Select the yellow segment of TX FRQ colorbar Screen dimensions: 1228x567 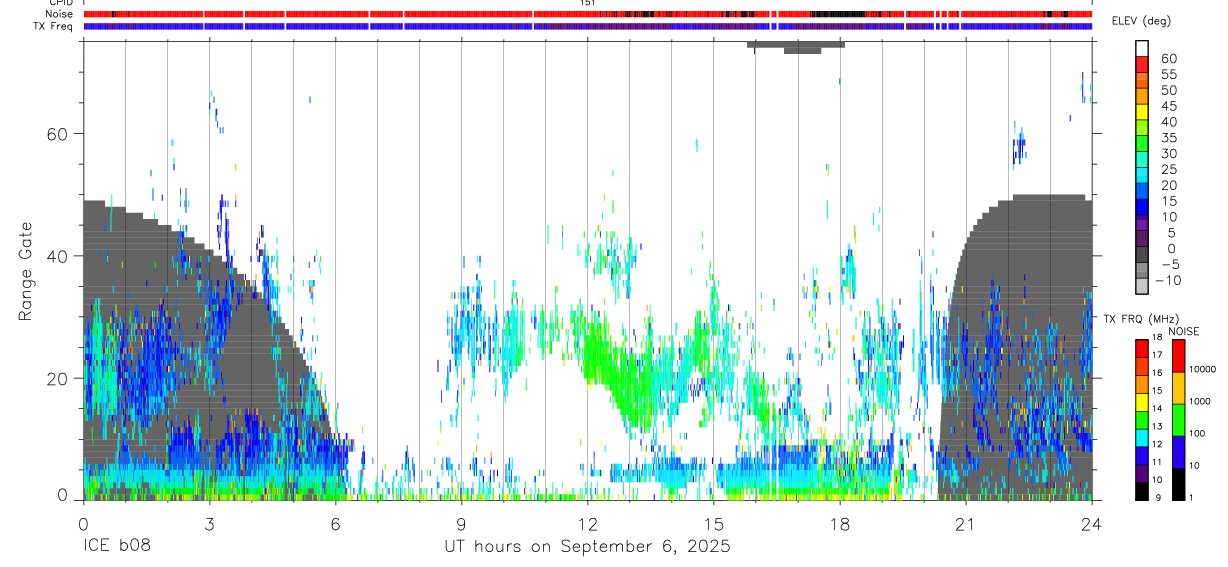click(x=1142, y=402)
